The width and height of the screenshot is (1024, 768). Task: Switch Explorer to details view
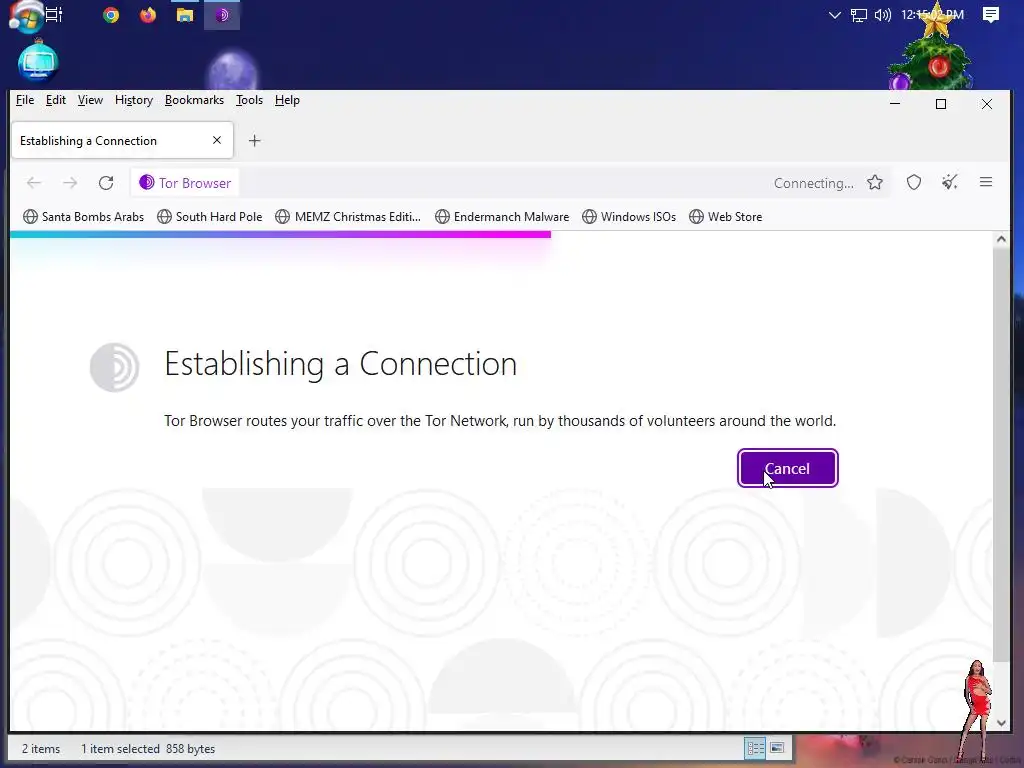coord(756,748)
